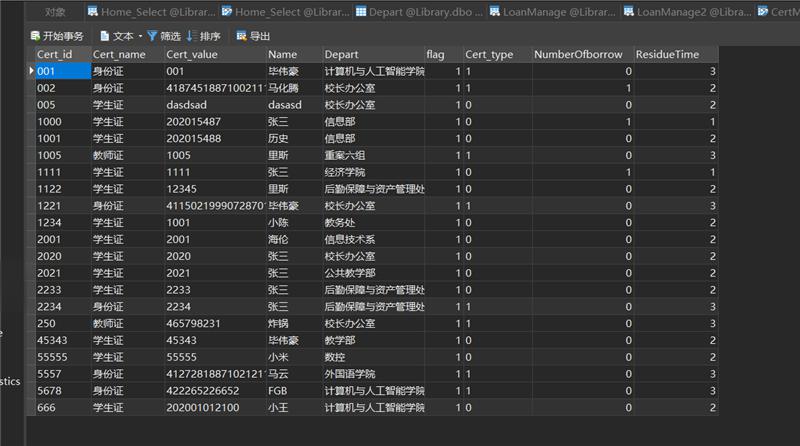The image size is (800, 446).
Task: Click the Depart cell 信息技术系
Action: (373, 239)
